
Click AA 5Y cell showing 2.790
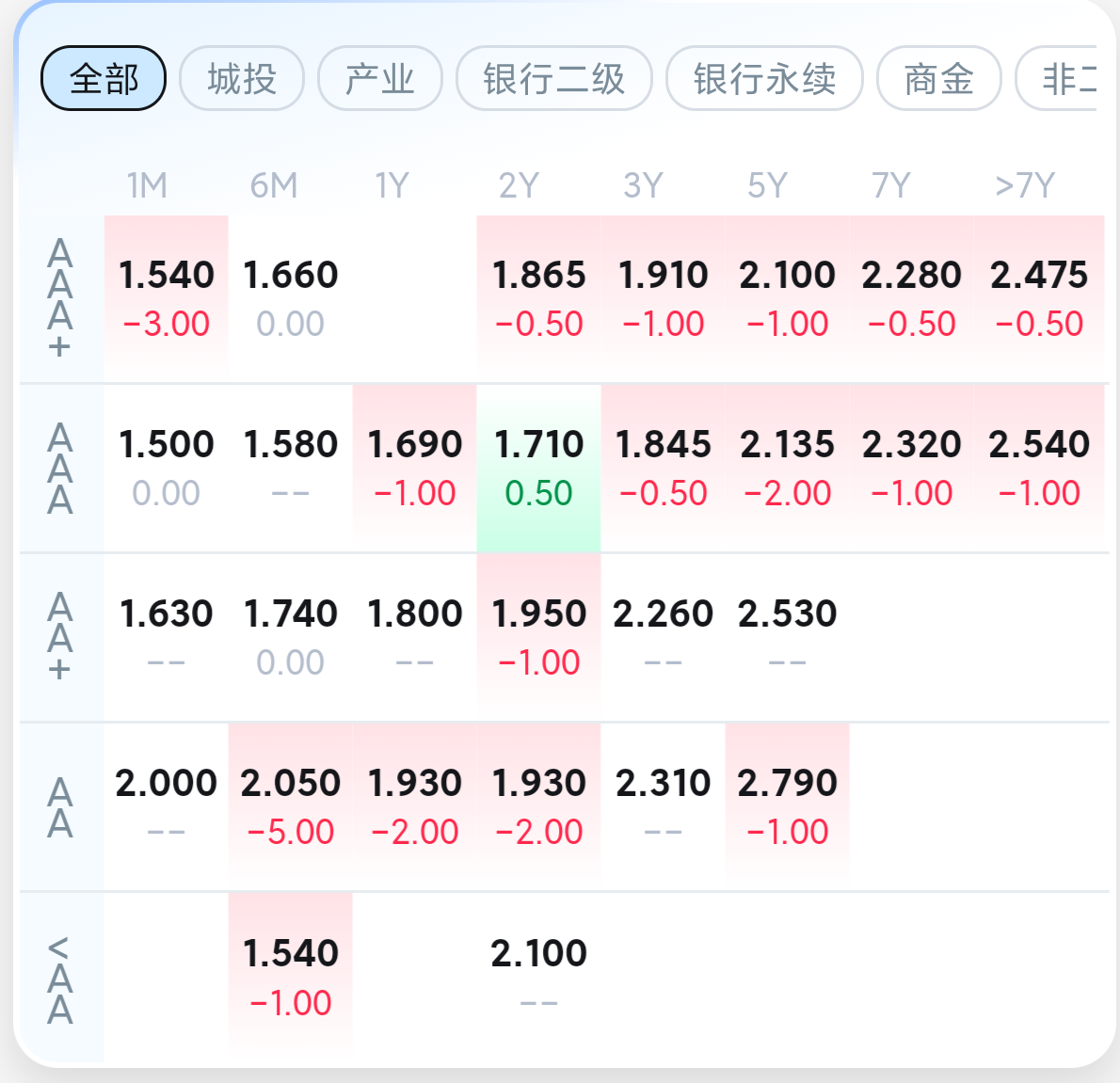787,805
